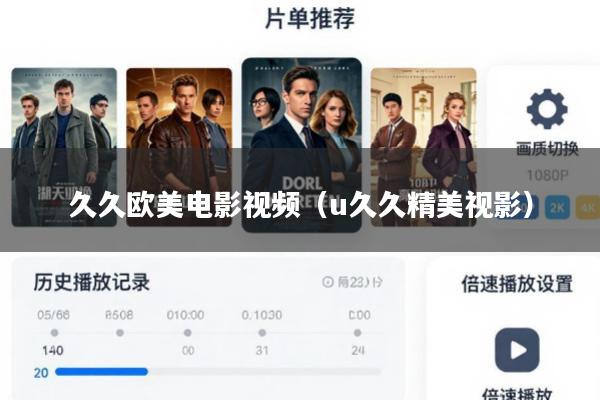
Task: Open the 画质切换 gear settings icon
Action: coord(547,109)
